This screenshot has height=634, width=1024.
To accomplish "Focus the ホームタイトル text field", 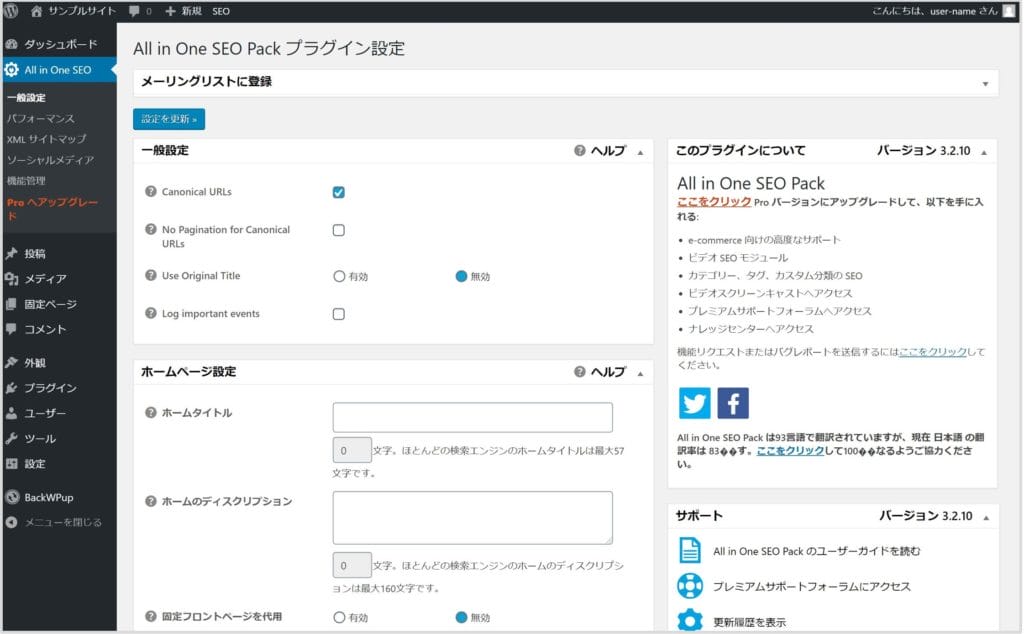I will coord(472,417).
